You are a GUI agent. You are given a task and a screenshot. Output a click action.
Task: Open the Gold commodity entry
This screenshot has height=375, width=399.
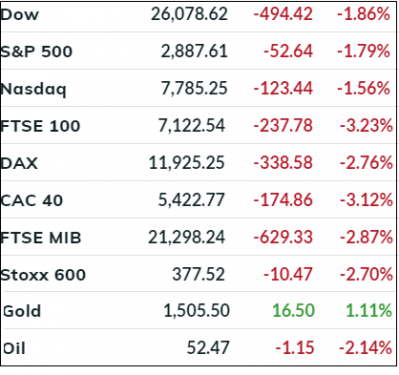click(x=22, y=311)
